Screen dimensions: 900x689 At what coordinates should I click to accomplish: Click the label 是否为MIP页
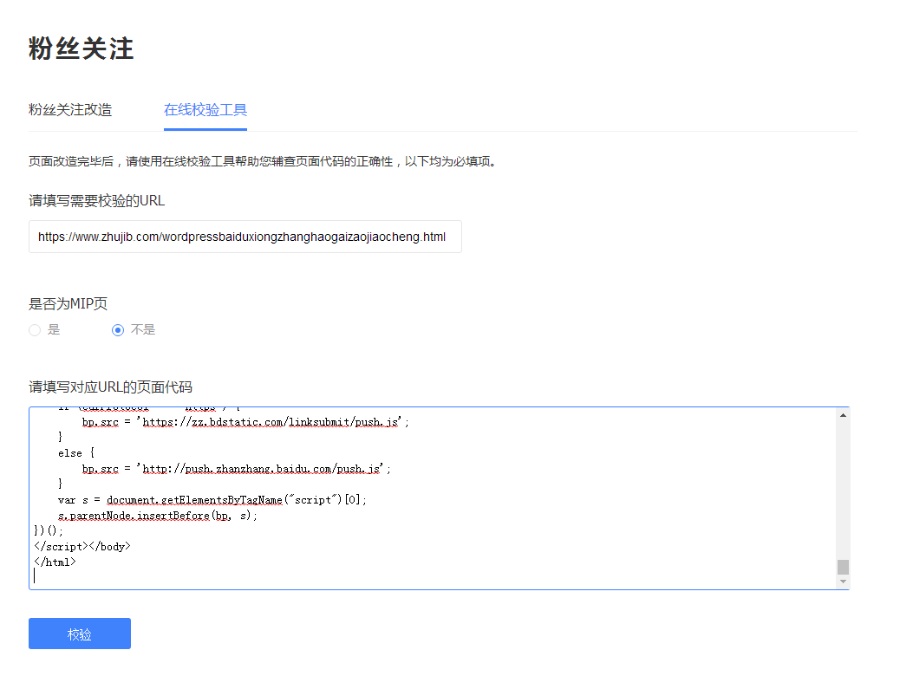click(x=68, y=303)
